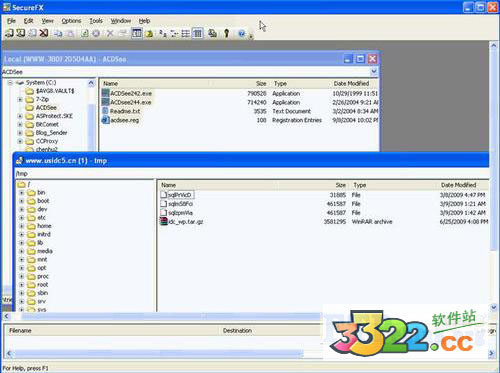Click the yellow folder toolbar icon
Image resolution: width=500 pixels, height=373 pixels.
pyautogui.click(x=149, y=33)
